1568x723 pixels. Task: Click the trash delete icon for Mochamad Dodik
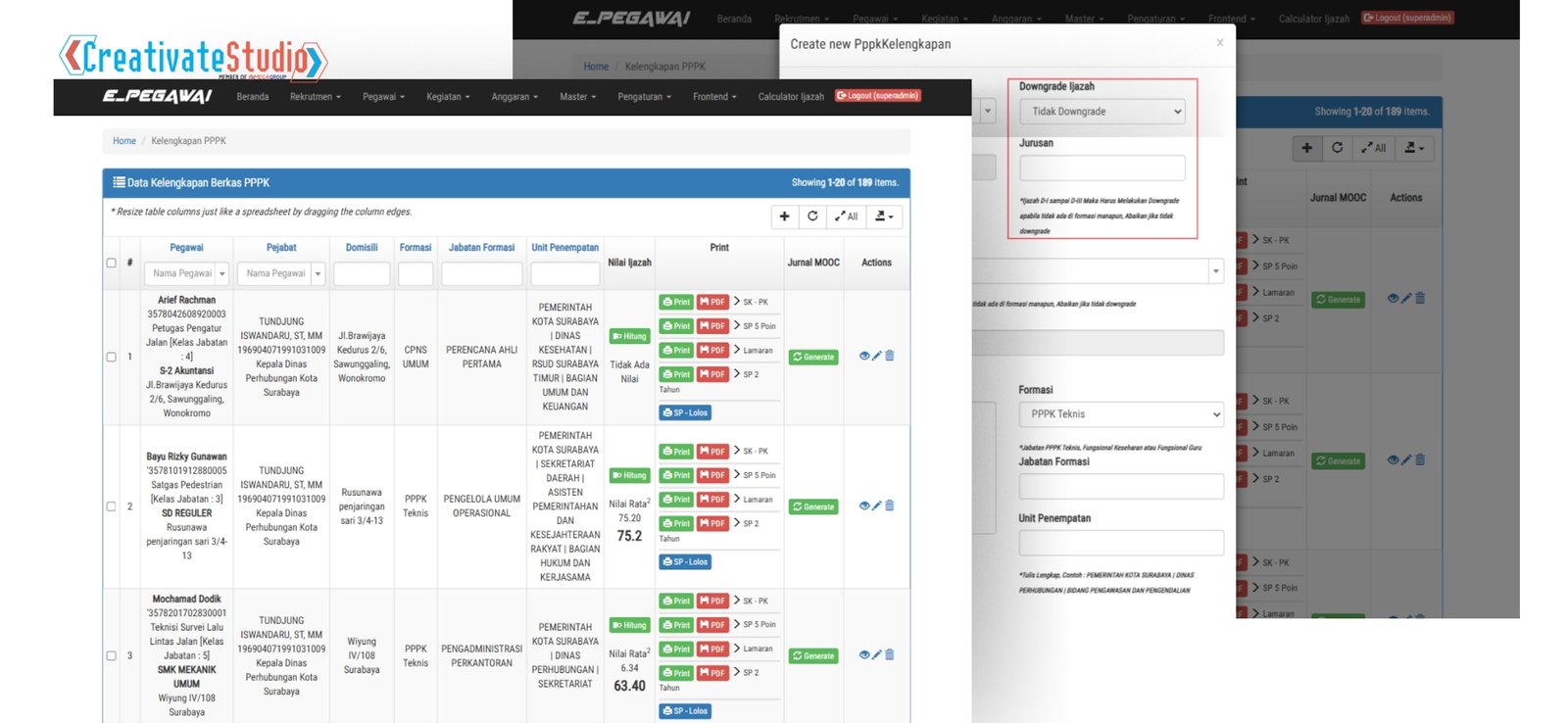(890, 655)
